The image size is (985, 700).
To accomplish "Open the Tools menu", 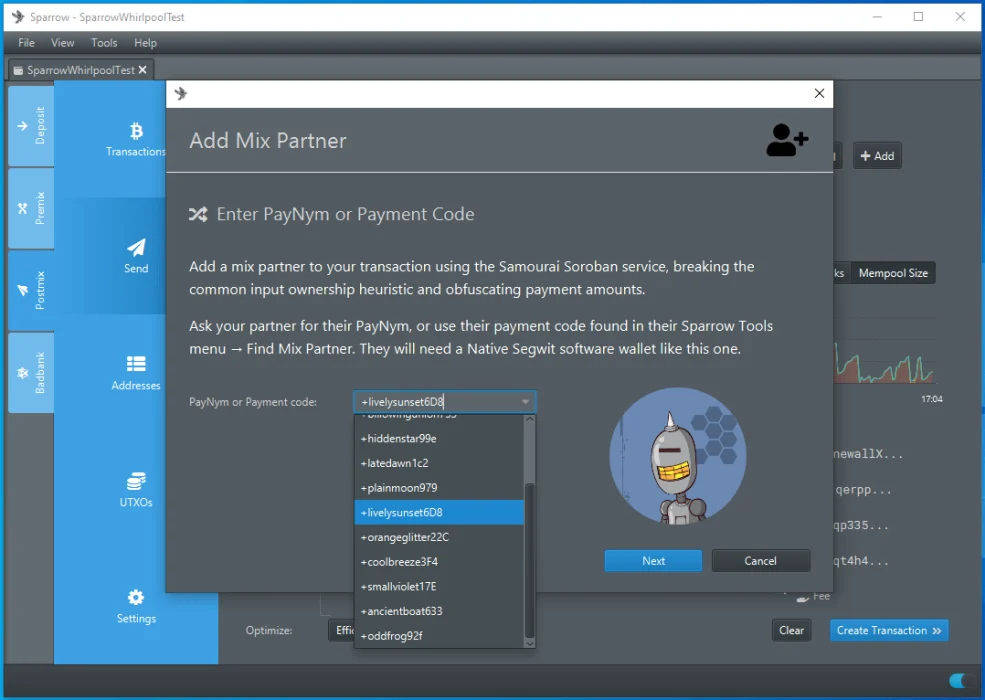I will pos(104,43).
